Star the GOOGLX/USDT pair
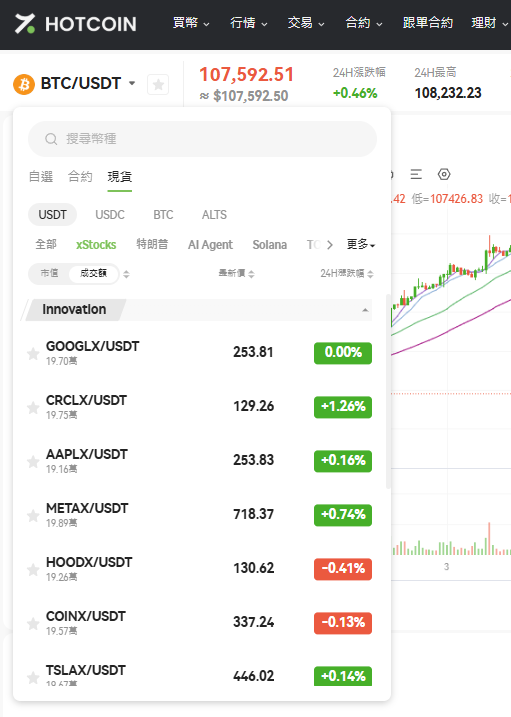The image size is (511, 717). tap(33, 353)
